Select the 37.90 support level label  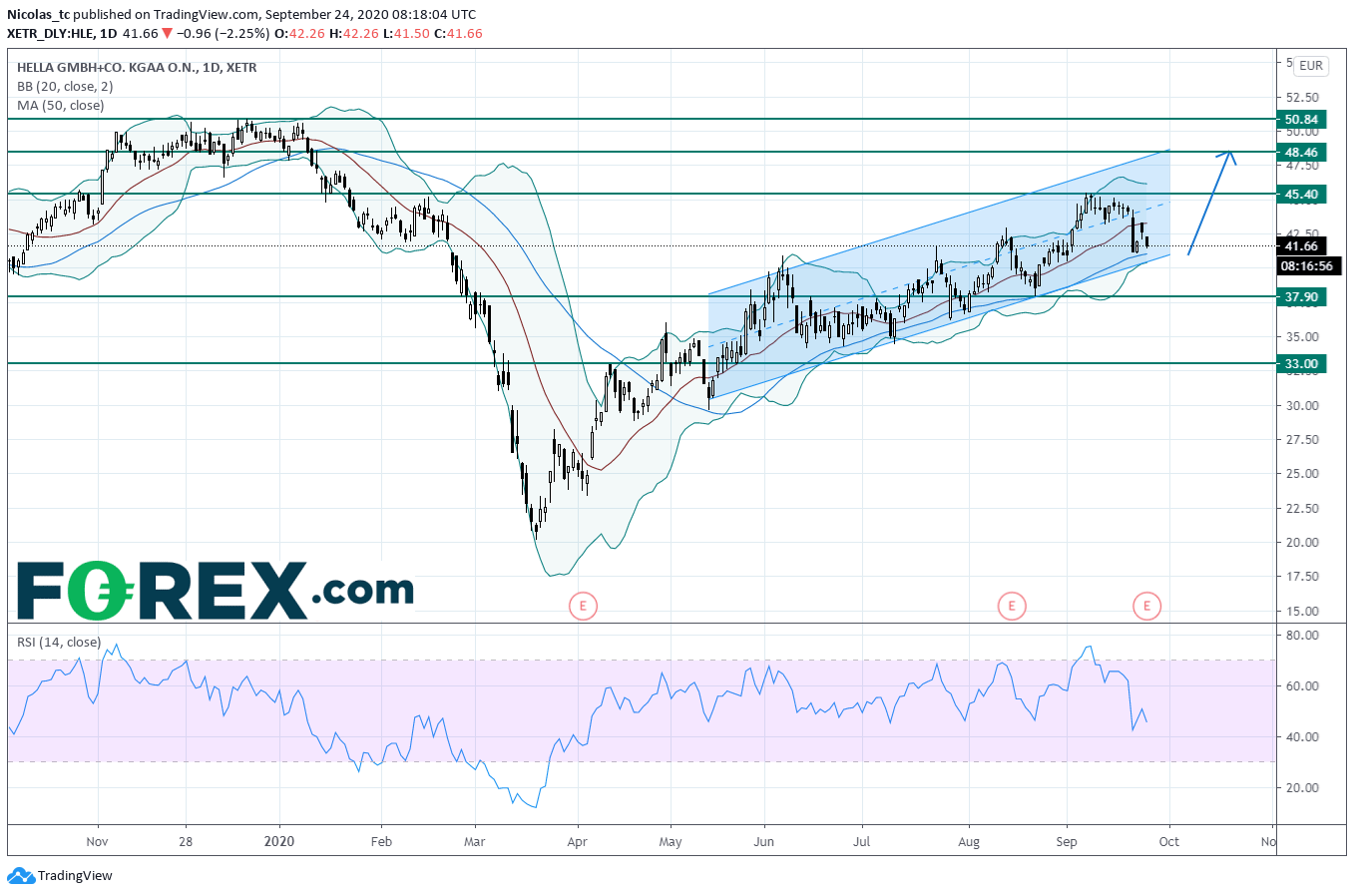(x=1301, y=297)
